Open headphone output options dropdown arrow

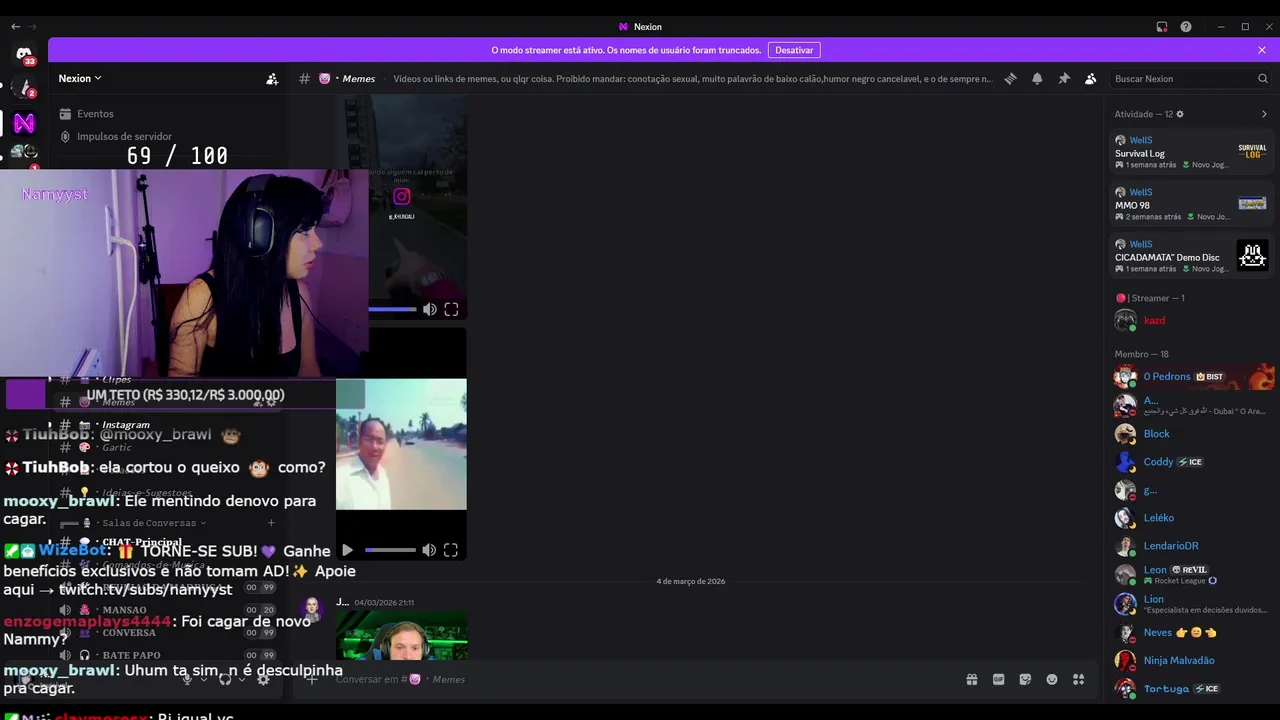242,679
